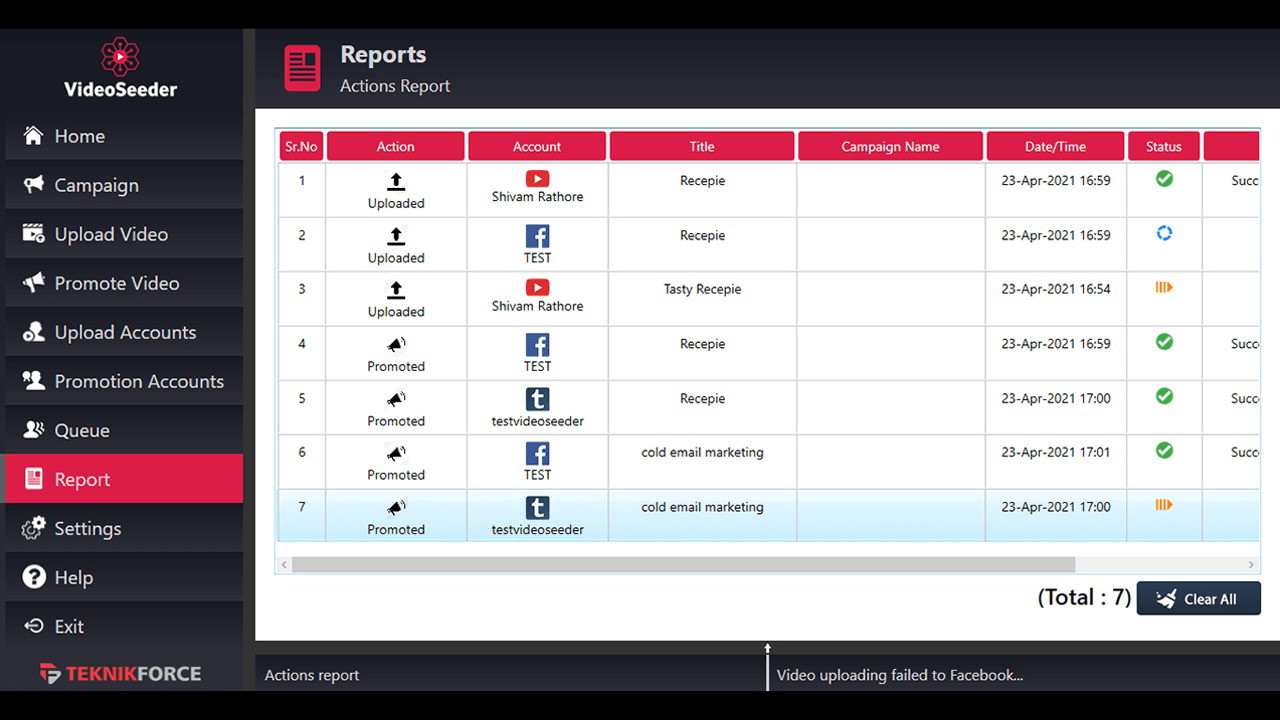Click the Facebook icon in row 2

pyautogui.click(x=537, y=236)
